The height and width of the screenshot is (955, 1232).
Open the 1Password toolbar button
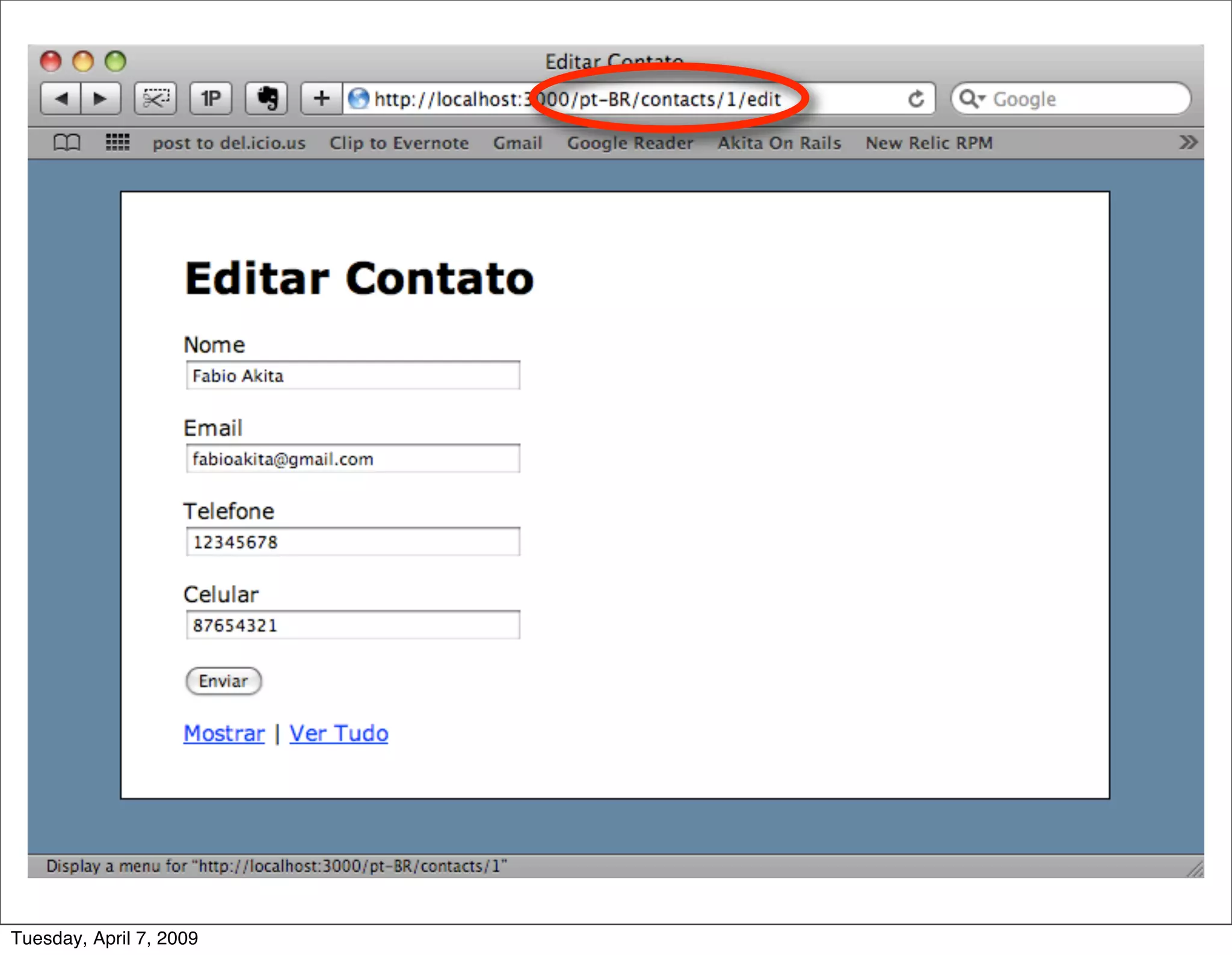coord(211,99)
